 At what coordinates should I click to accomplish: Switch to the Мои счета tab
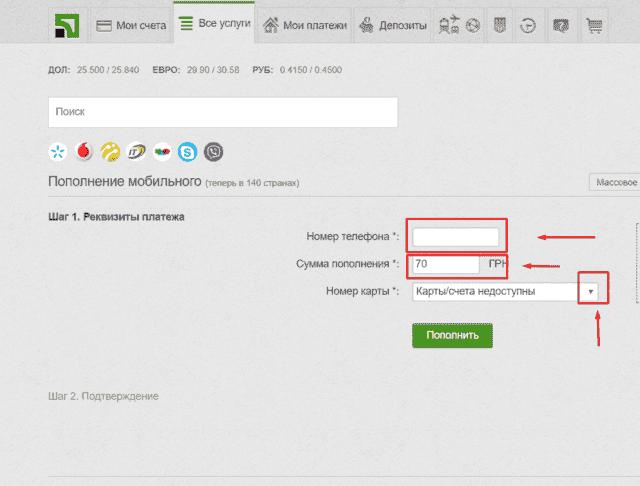(x=129, y=25)
